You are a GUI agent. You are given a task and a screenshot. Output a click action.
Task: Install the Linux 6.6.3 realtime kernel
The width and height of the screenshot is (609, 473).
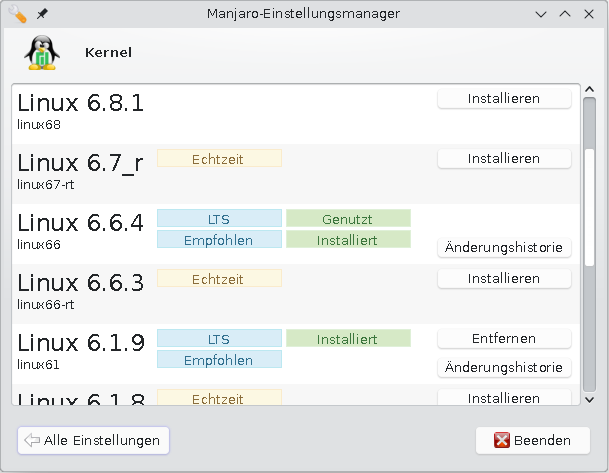504,279
